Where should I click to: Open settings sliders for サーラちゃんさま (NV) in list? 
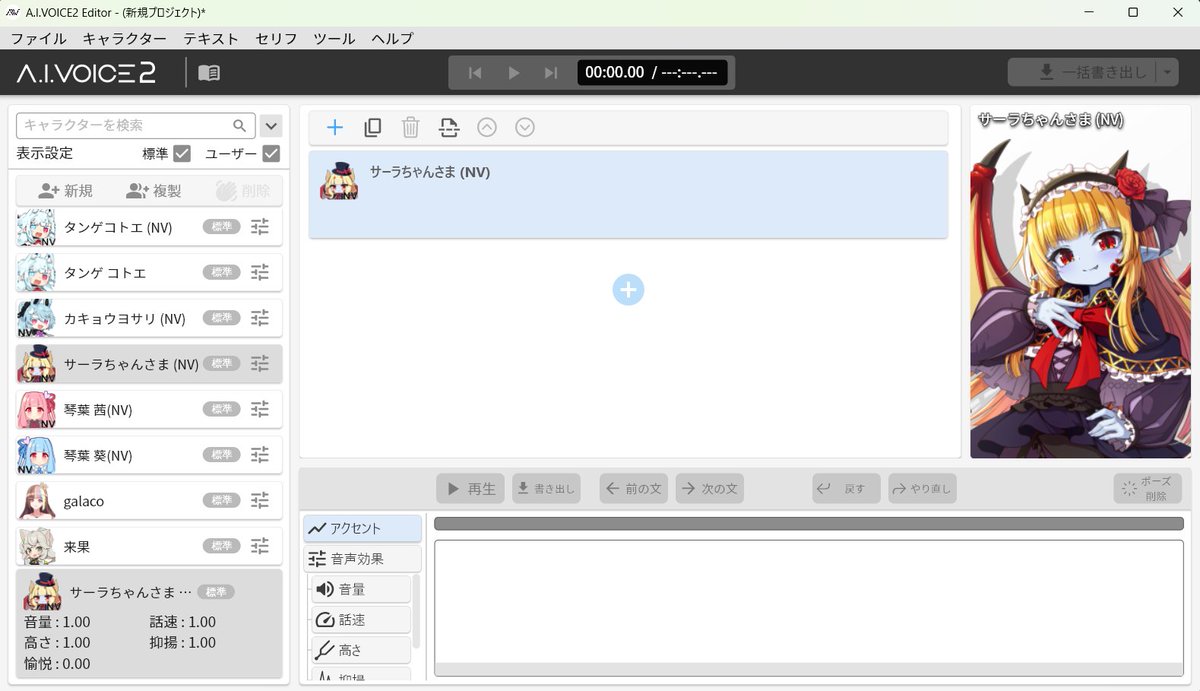coord(260,364)
